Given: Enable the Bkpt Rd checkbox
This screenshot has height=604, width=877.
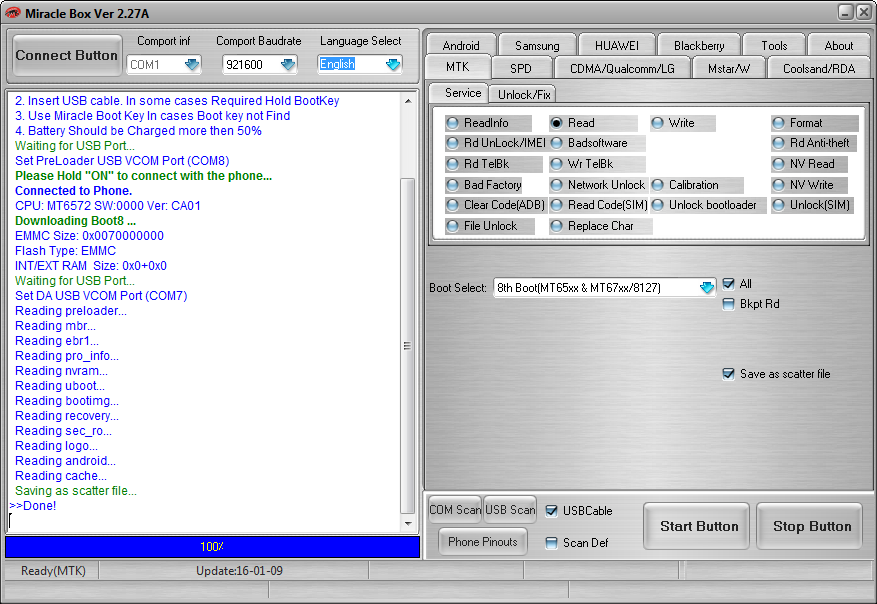Looking at the screenshot, I should pos(728,304).
